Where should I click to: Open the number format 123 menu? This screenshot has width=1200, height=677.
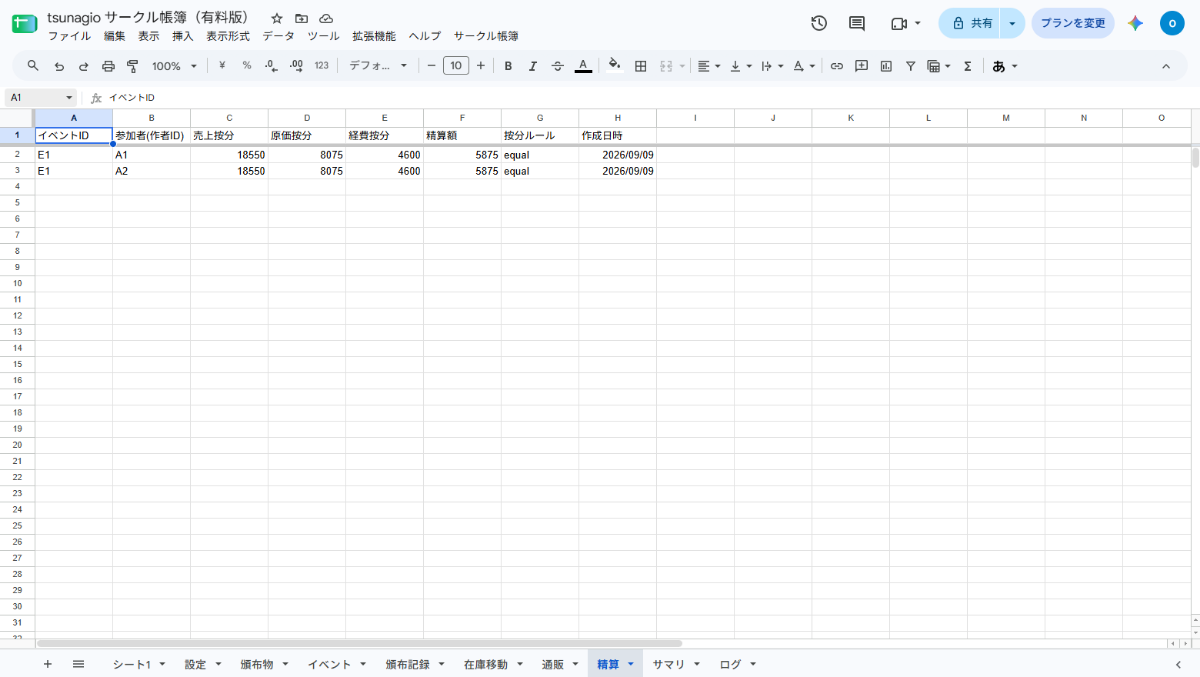click(x=321, y=66)
